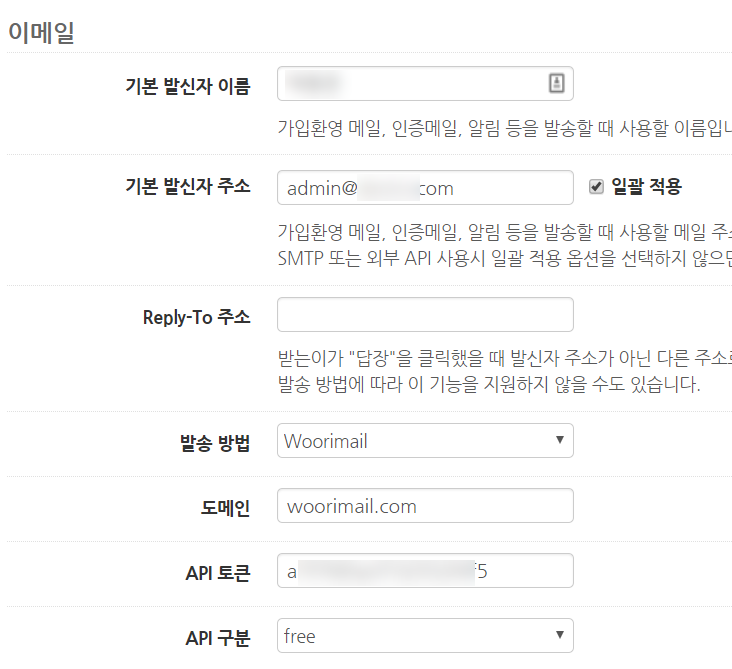
Task: Click the 기본 발신자 이름 label
Action: [188, 86]
